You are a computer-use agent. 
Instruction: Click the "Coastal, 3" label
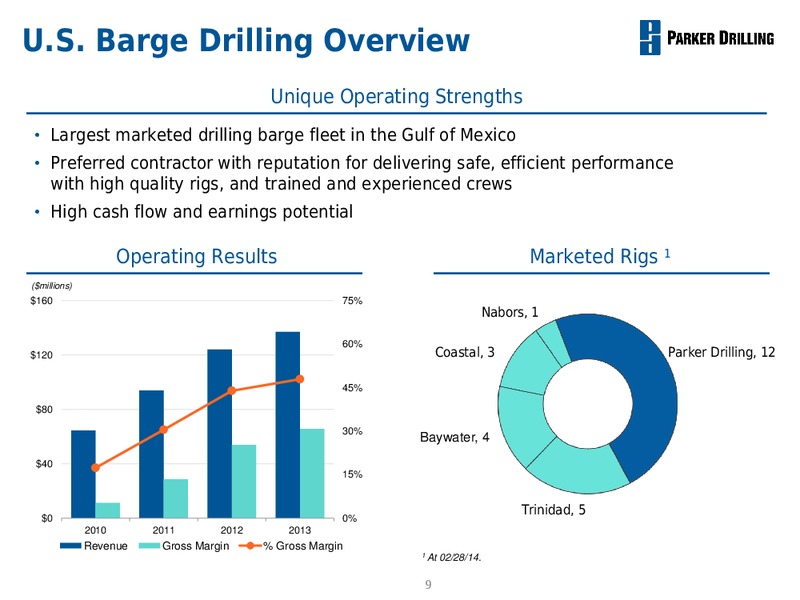pyautogui.click(x=465, y=352)
